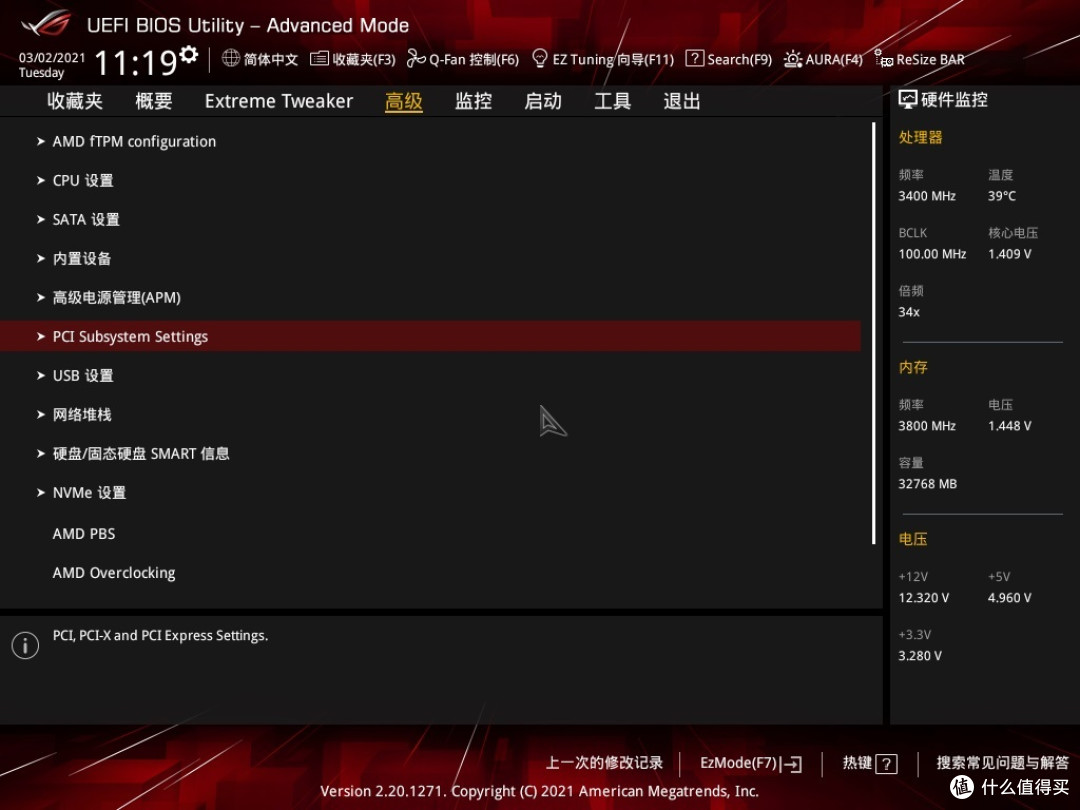Open the 监控 monitoring tab
This screenshot has width=1080, height=810.
(472, 100)
